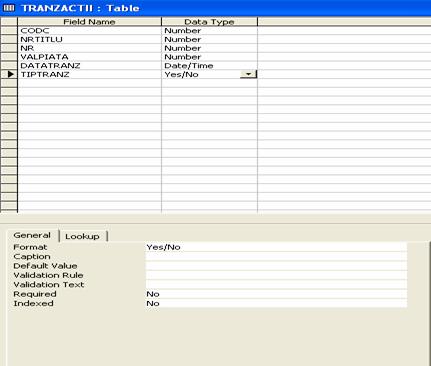431x366 pixels.
Task: Click the Caption property field
Action: tap(276, 256)
